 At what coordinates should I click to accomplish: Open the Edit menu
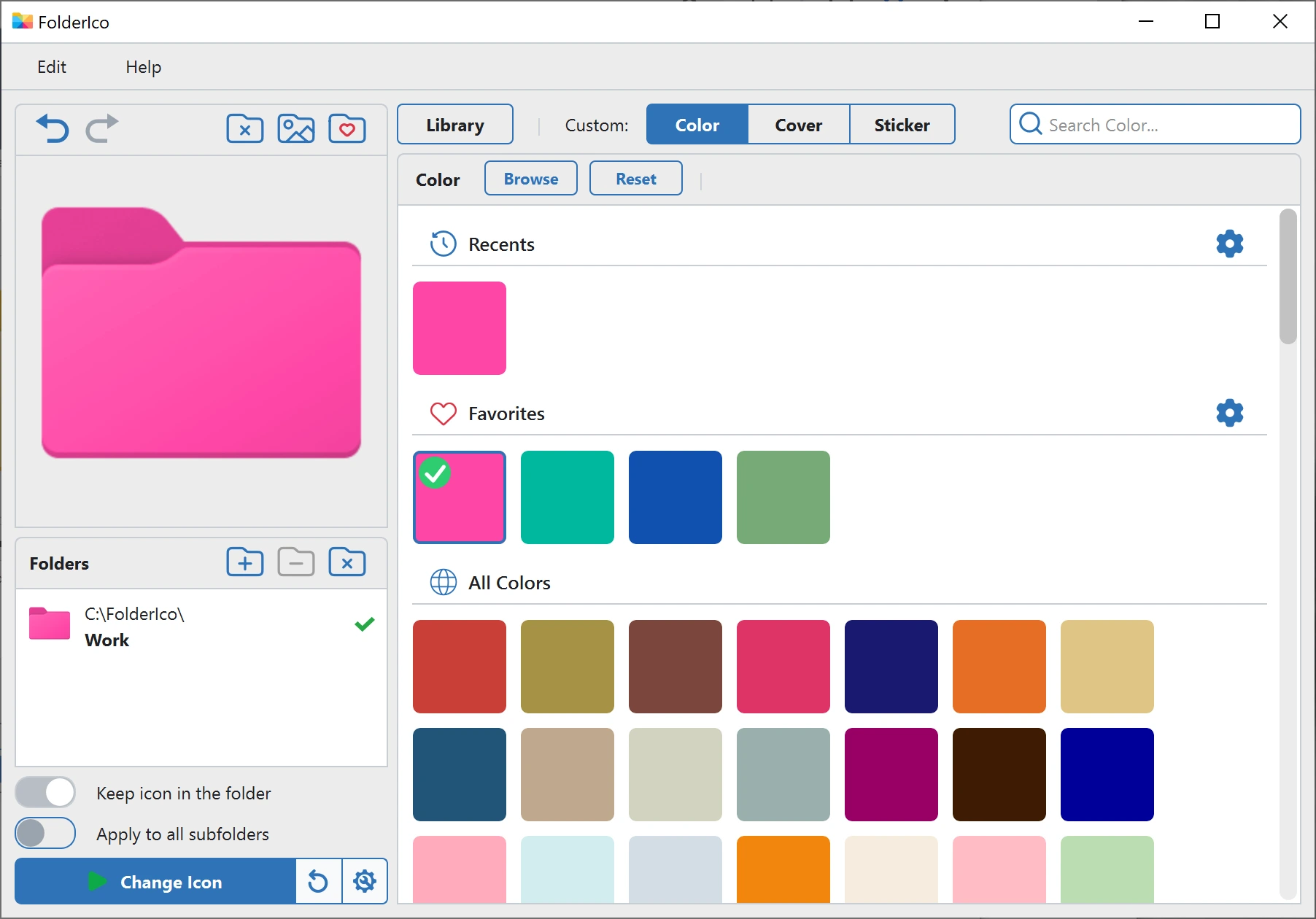point(52,67)
